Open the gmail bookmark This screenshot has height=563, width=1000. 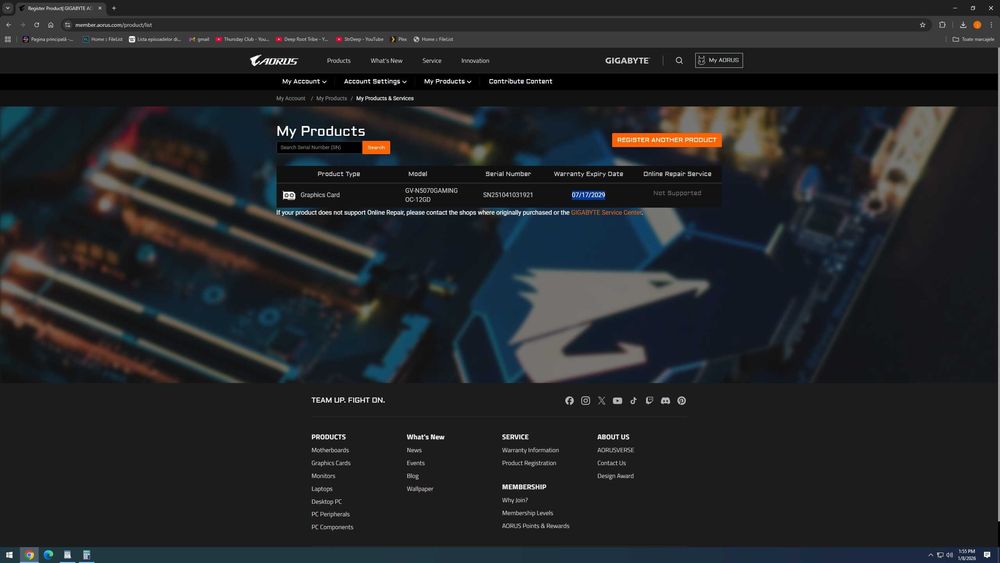[200, 39]
